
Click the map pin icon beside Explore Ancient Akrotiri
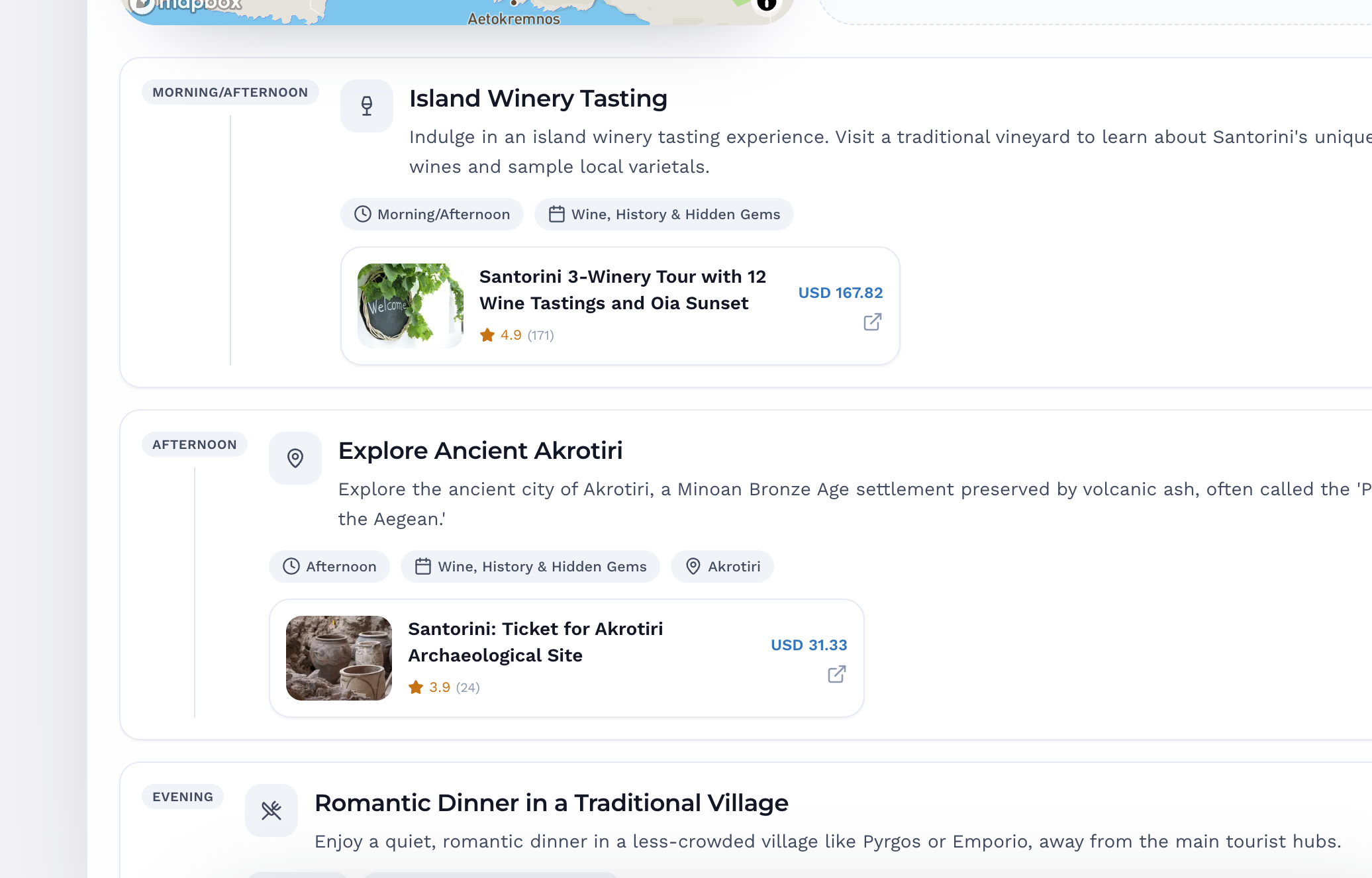pos(295,458)
